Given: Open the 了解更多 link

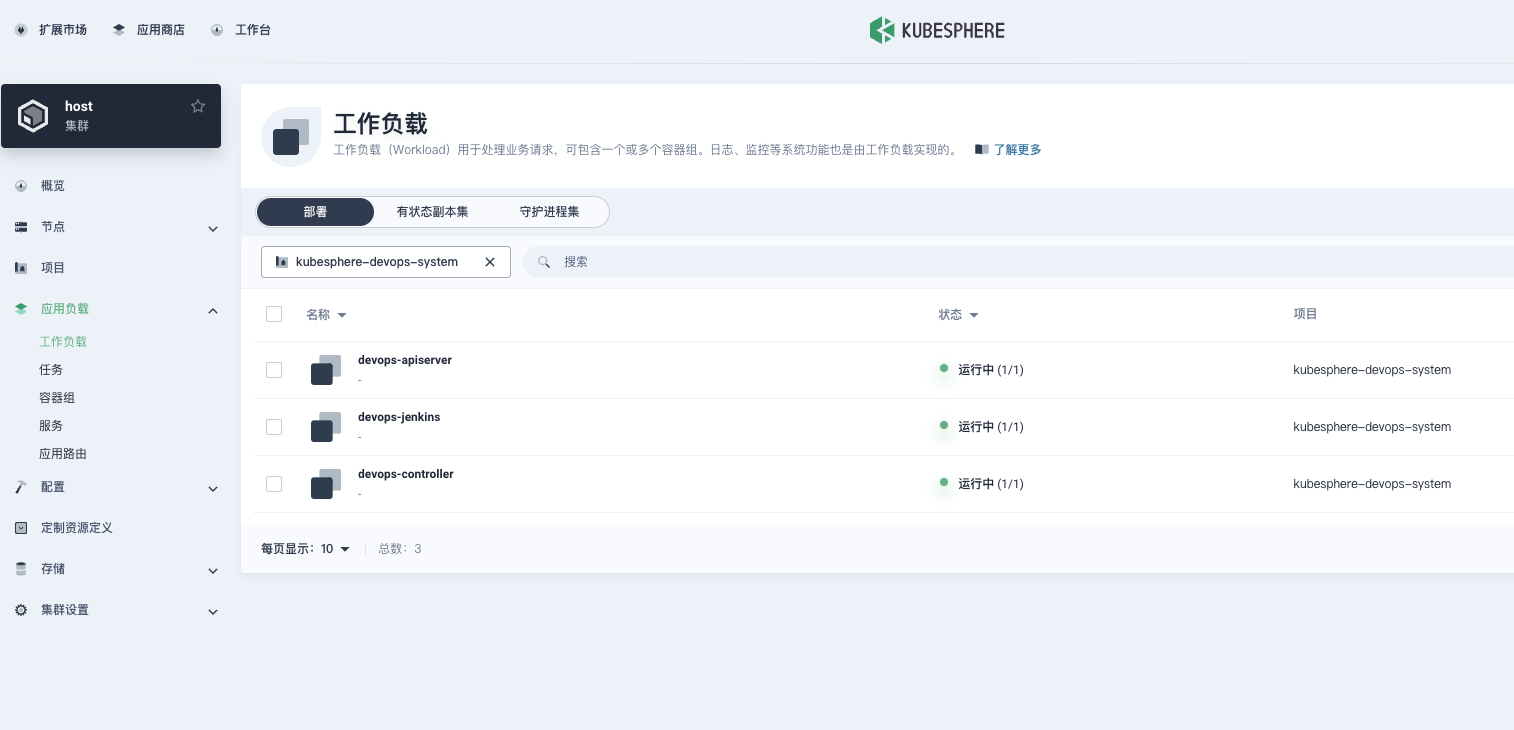Looking at the screenshot, I should tap(1018, 150).
